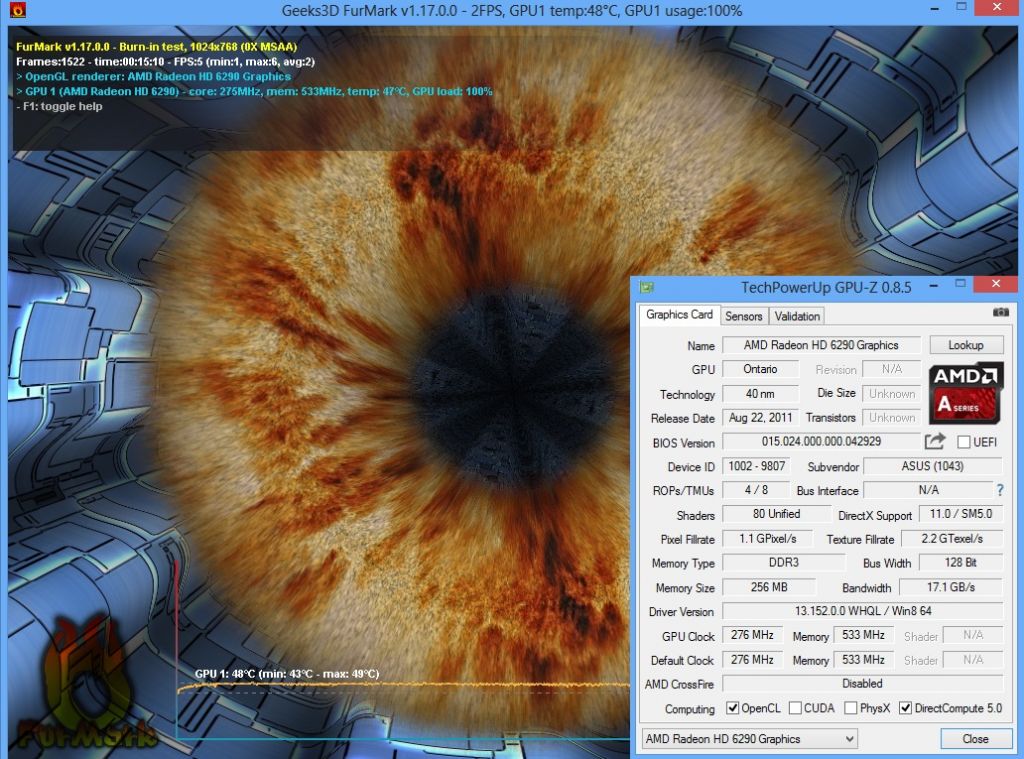Viewport: 1024px width, 759px height.
Task: Switch to the Sensors tab
Action: click(x=744, y=316)
